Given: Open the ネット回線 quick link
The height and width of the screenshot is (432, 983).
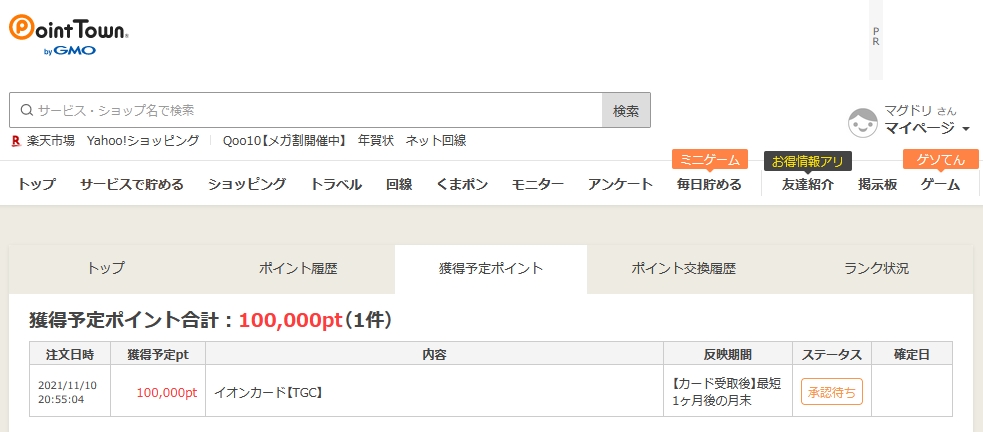Looking at the screenshot, I should click(x=436, y=141).
